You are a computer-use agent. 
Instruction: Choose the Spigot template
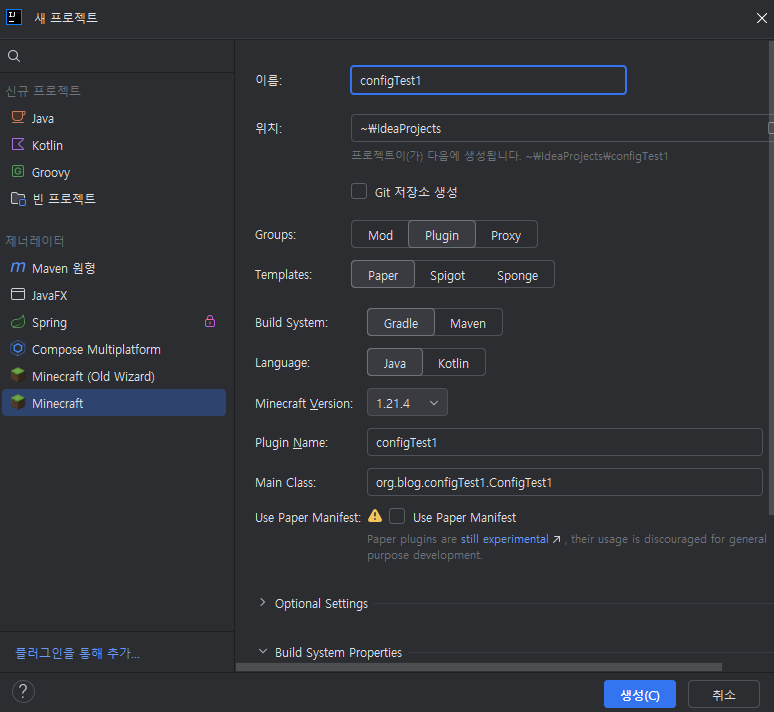tap(448, 275)
